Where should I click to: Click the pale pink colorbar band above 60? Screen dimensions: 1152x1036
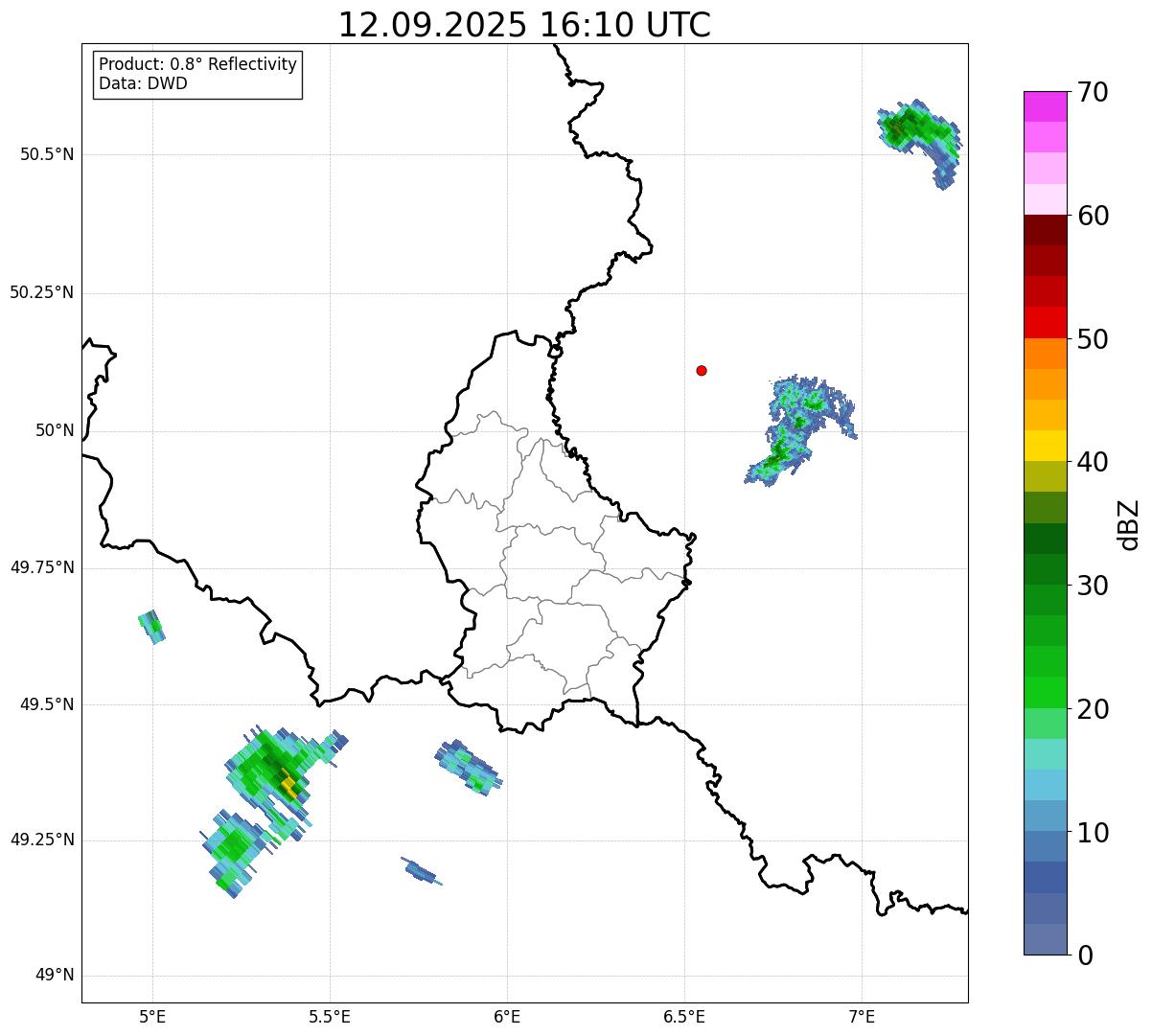(x=1046, y=199)
